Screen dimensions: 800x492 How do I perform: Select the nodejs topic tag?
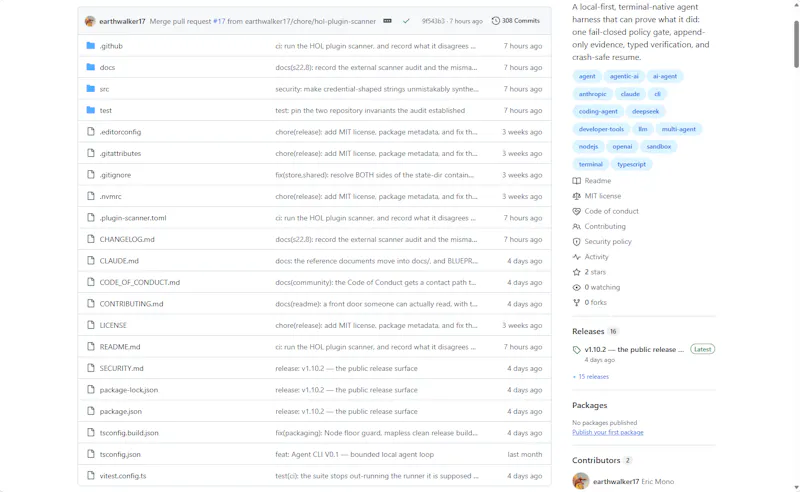coord(588,146)
